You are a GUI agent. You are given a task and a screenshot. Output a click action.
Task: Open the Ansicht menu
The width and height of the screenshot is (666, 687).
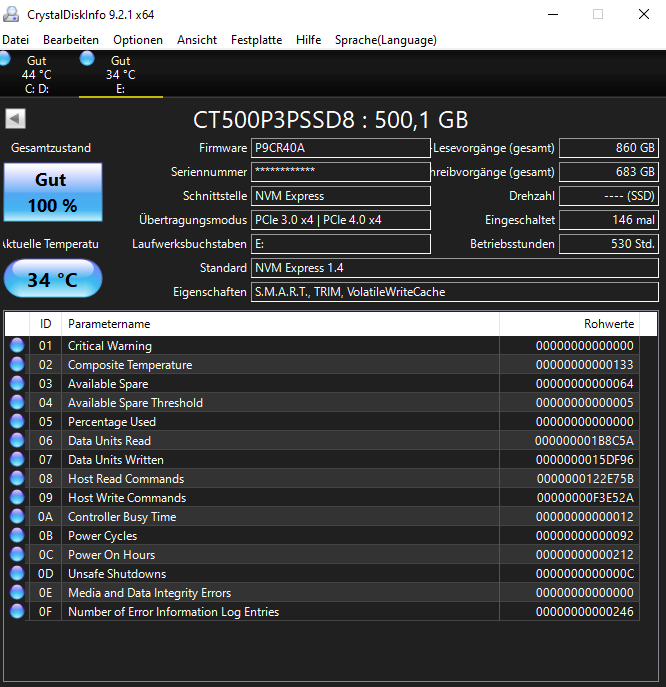197,40
